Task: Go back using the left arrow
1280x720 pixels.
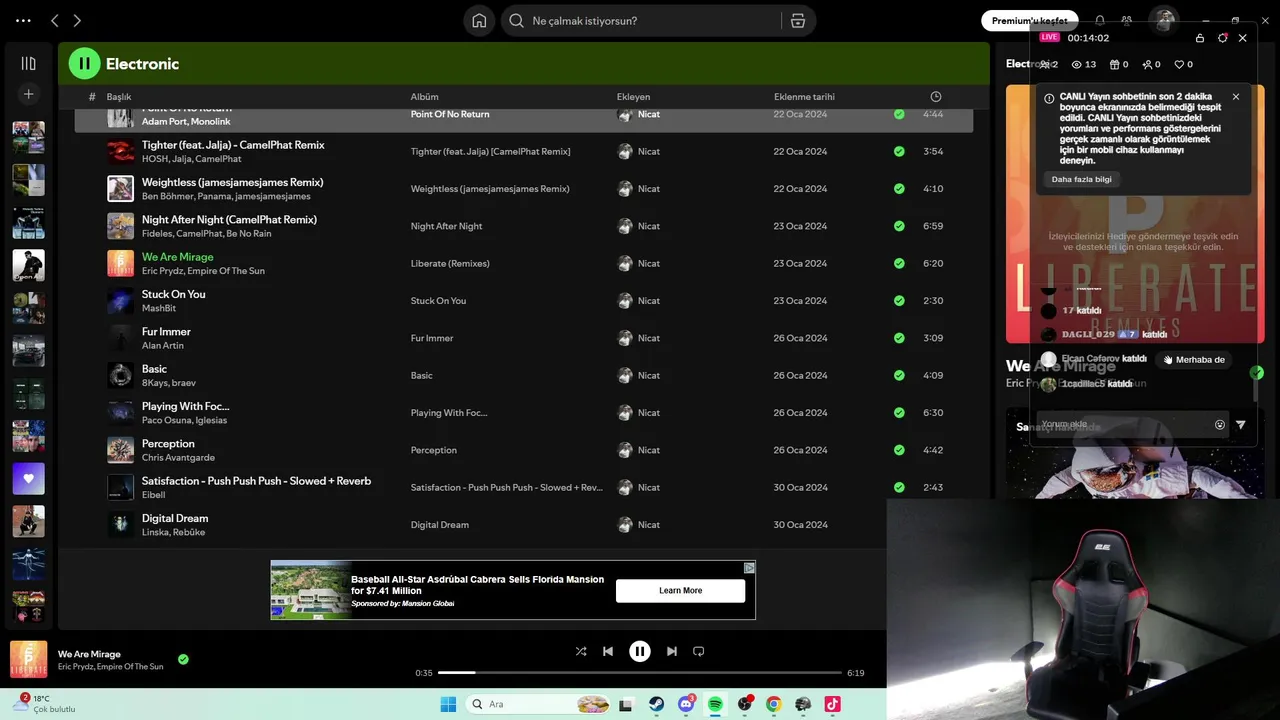Action: [x=55, y=21]
